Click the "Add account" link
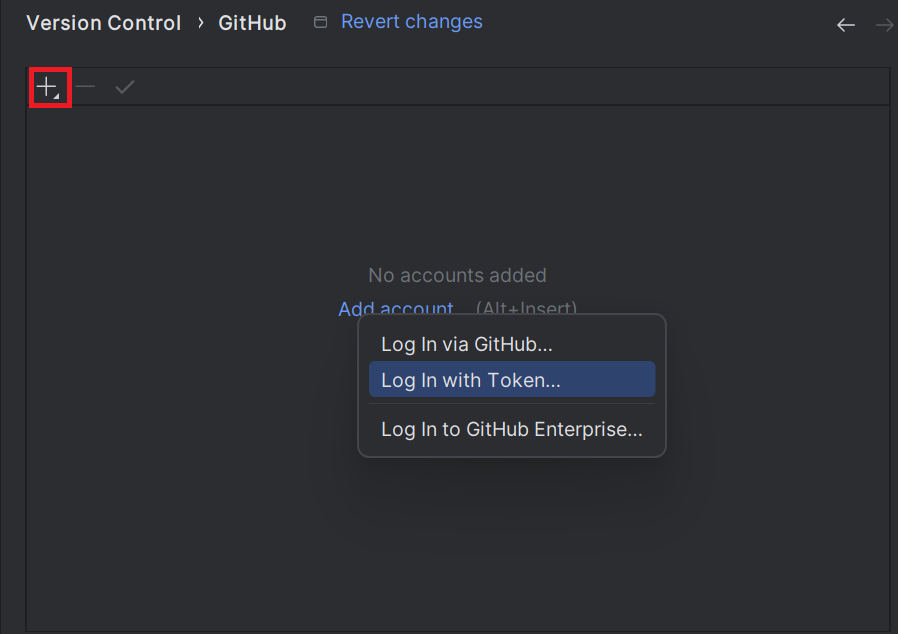Image resolution: width=898 pixels, height=634 pixels. tap(395, 309)
